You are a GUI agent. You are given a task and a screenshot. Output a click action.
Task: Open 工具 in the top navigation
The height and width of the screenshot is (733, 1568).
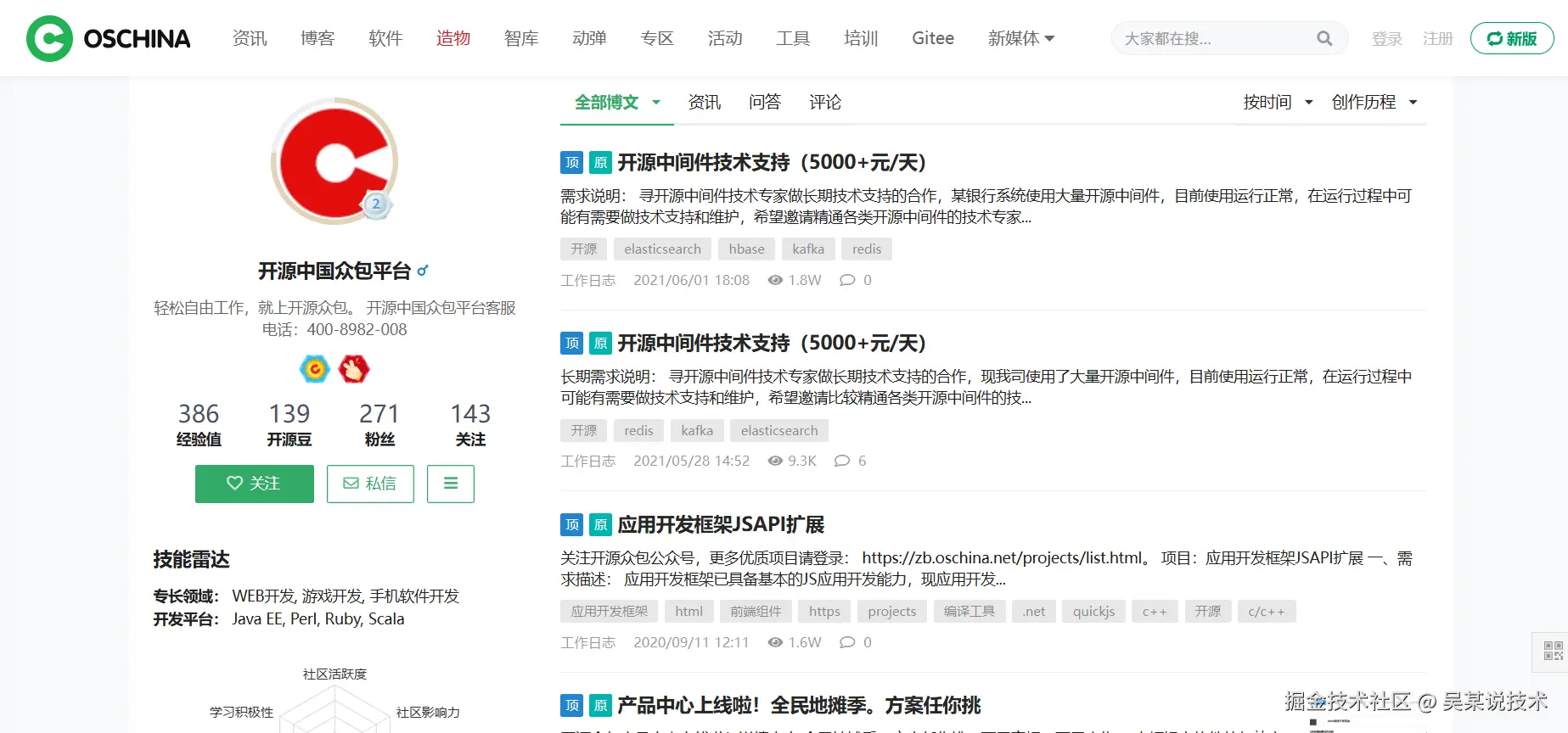pos(793,38)
